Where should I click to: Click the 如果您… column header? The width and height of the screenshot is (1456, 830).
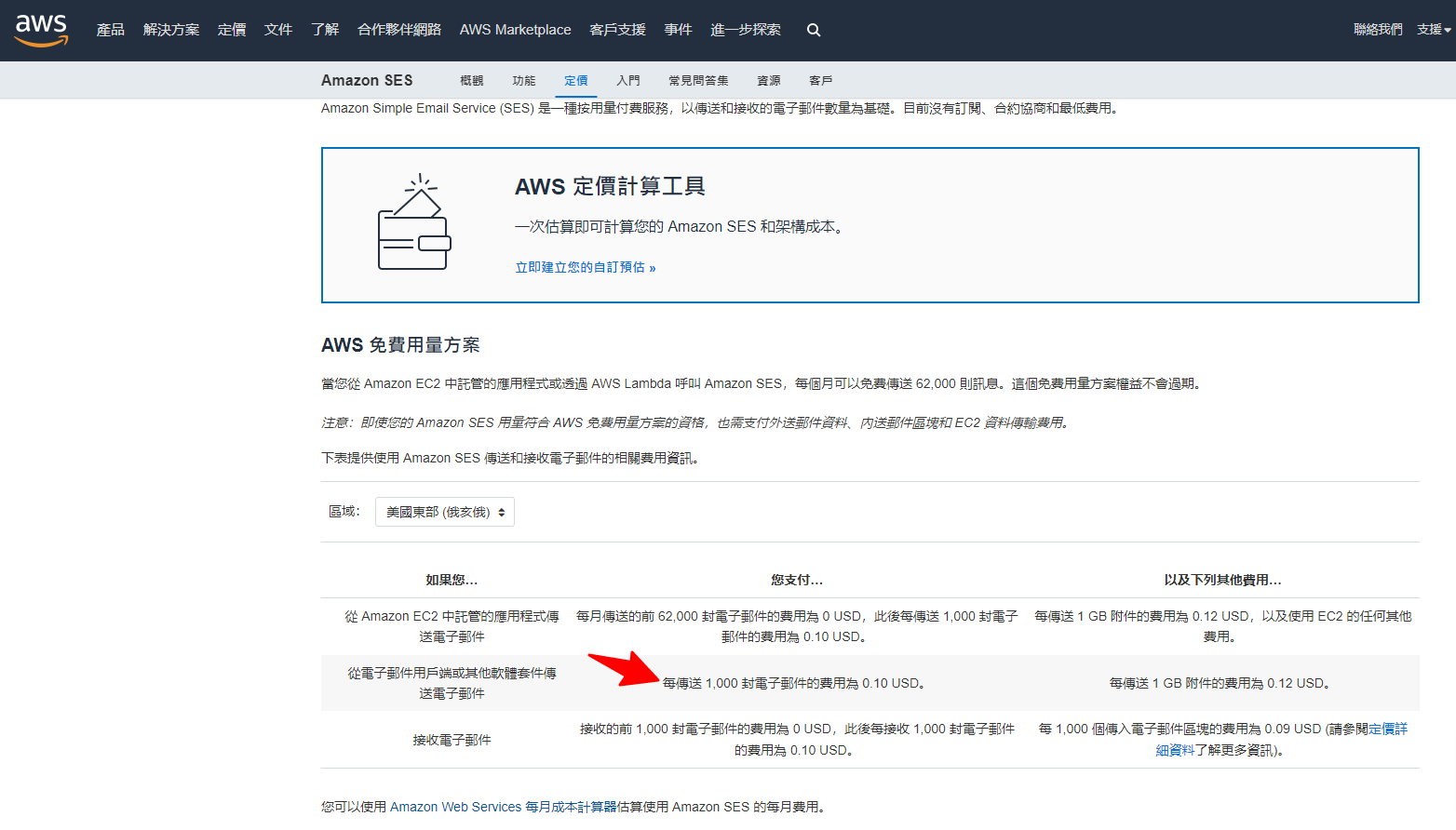point(452,580)
